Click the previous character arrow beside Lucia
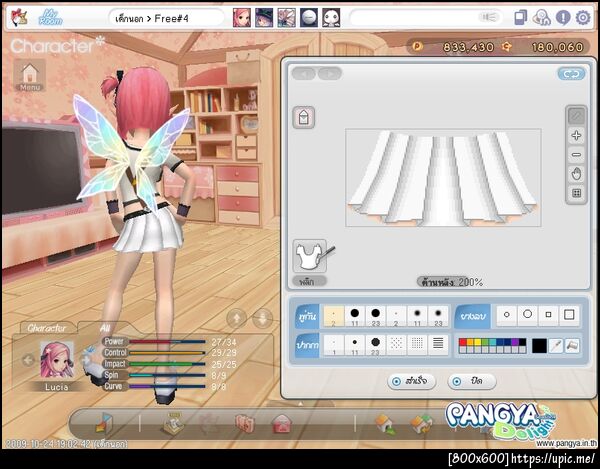 [28, 360]
